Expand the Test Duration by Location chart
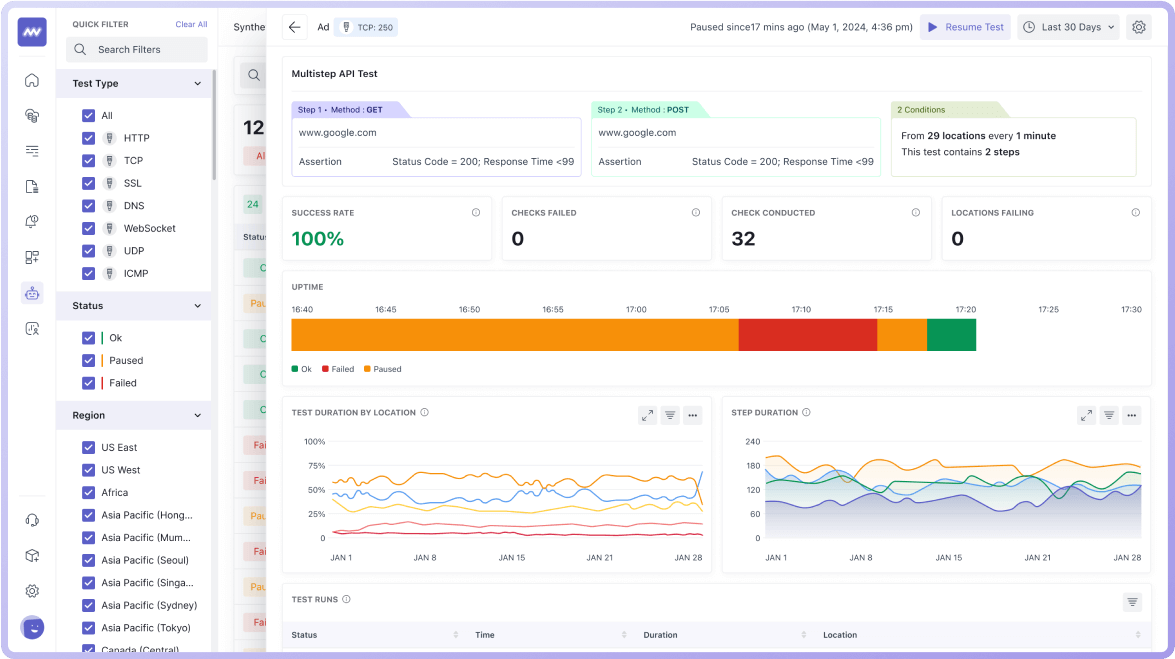Screen dimensions: 1175x659 pos(648,415)
